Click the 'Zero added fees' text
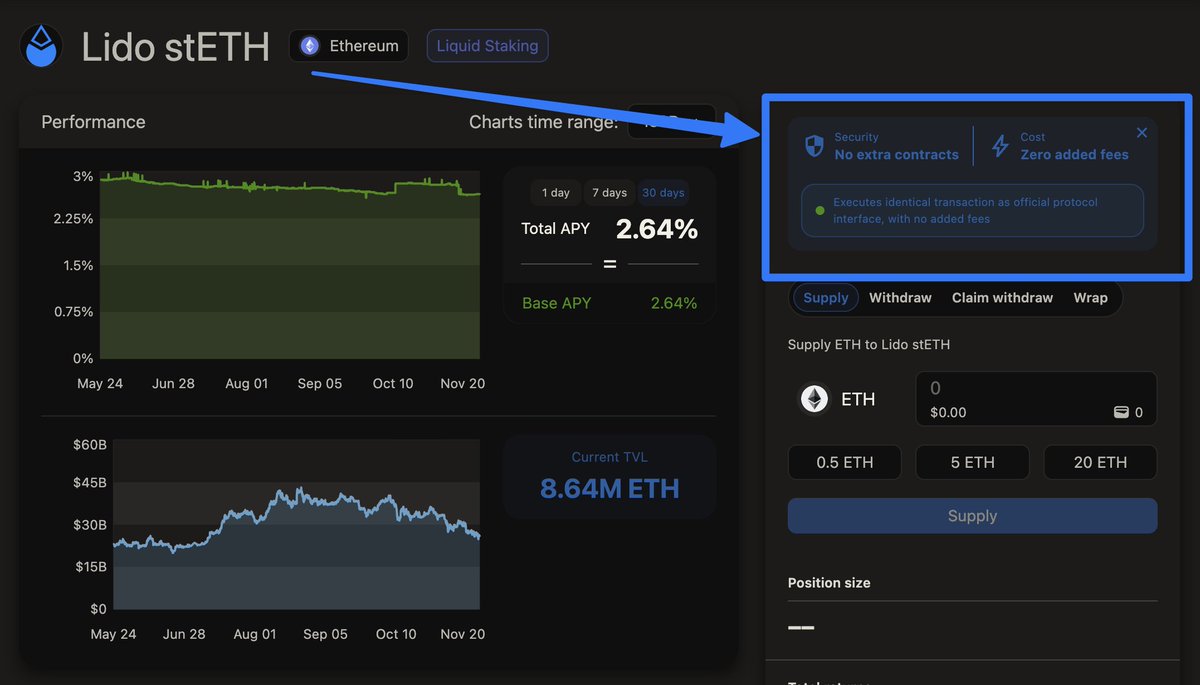1200x685 pixels. pos(1074,155)
